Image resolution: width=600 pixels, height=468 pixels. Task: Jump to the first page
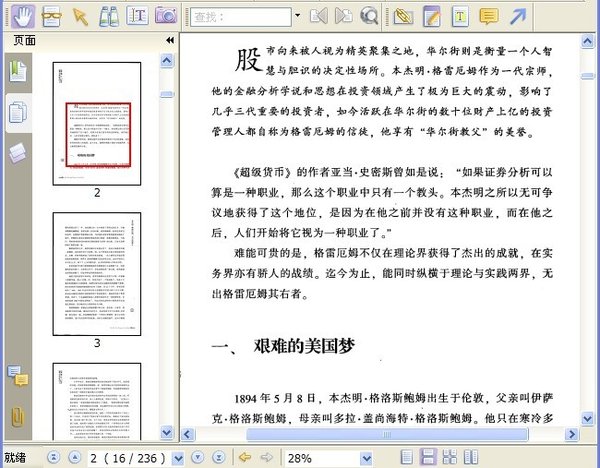pyautogui.click(x=54, y=457)
